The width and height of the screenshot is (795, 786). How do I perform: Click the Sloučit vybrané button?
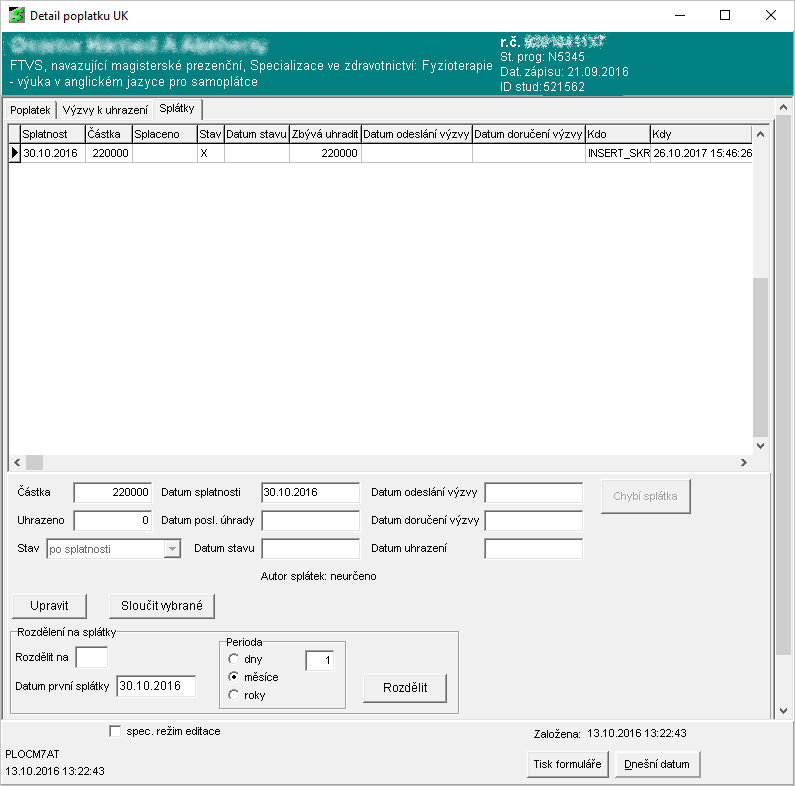click(162, 606)
